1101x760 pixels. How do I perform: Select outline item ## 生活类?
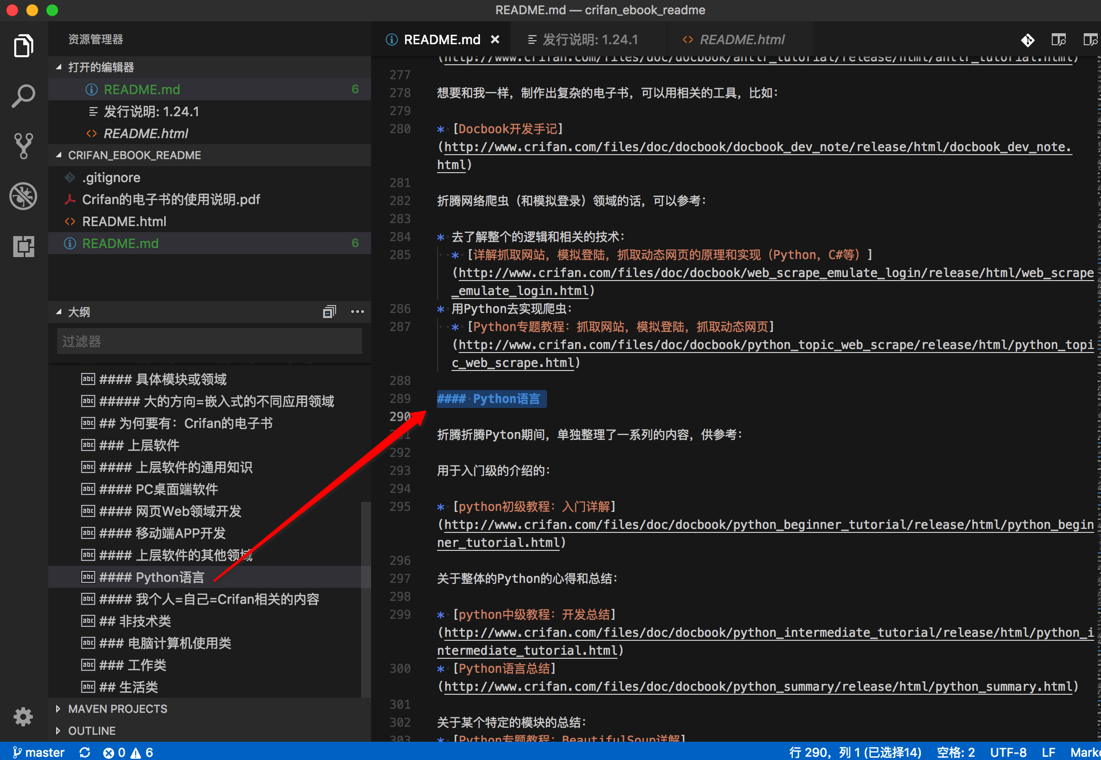coord(204,687)
